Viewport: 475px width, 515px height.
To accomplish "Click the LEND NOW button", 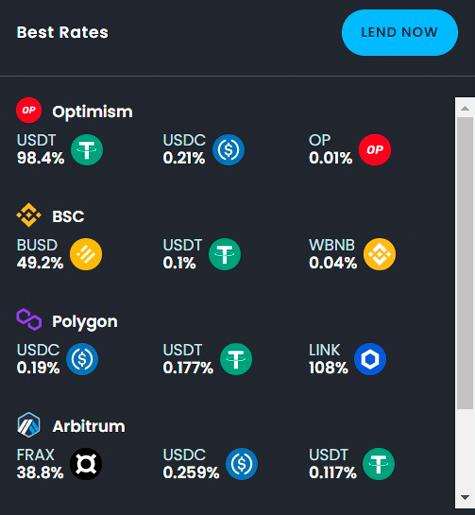I will tap(400, 33).
